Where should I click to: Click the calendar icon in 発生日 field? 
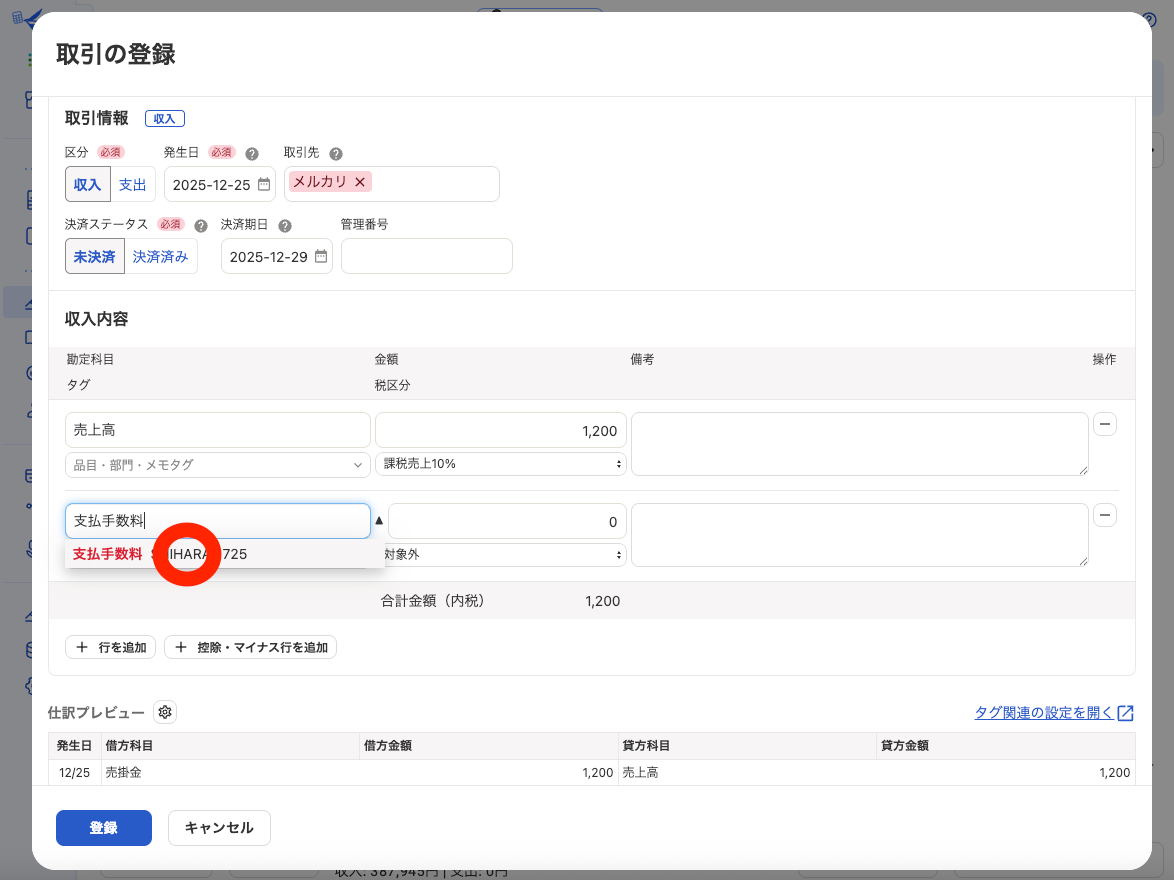(x=264, y=185)
